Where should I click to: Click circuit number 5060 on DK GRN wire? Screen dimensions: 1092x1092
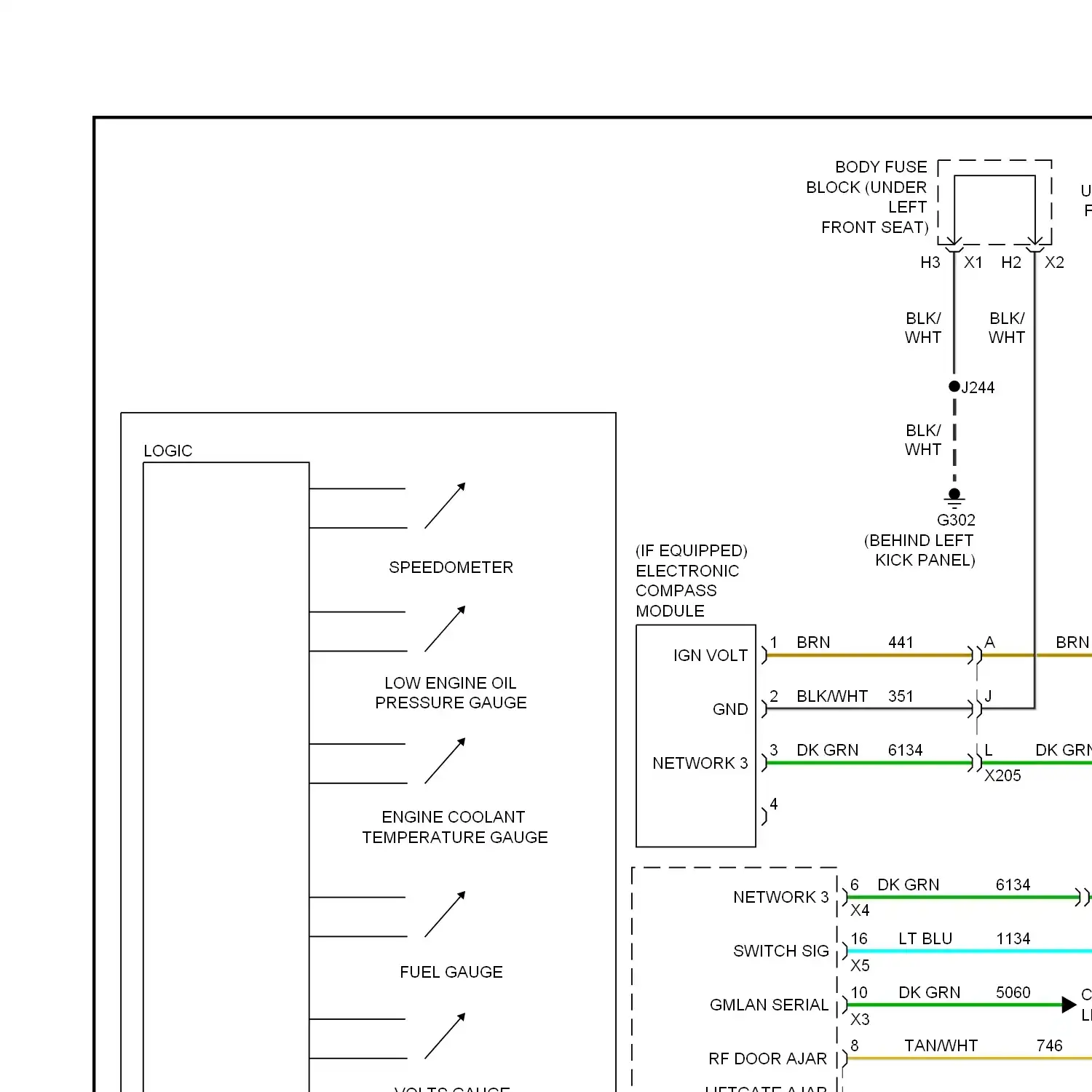(x=1013, y=992)
